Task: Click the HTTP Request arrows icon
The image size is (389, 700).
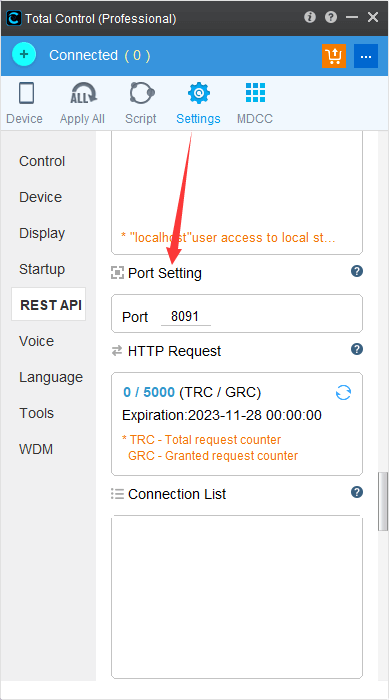Action: [x=117, y=351]
